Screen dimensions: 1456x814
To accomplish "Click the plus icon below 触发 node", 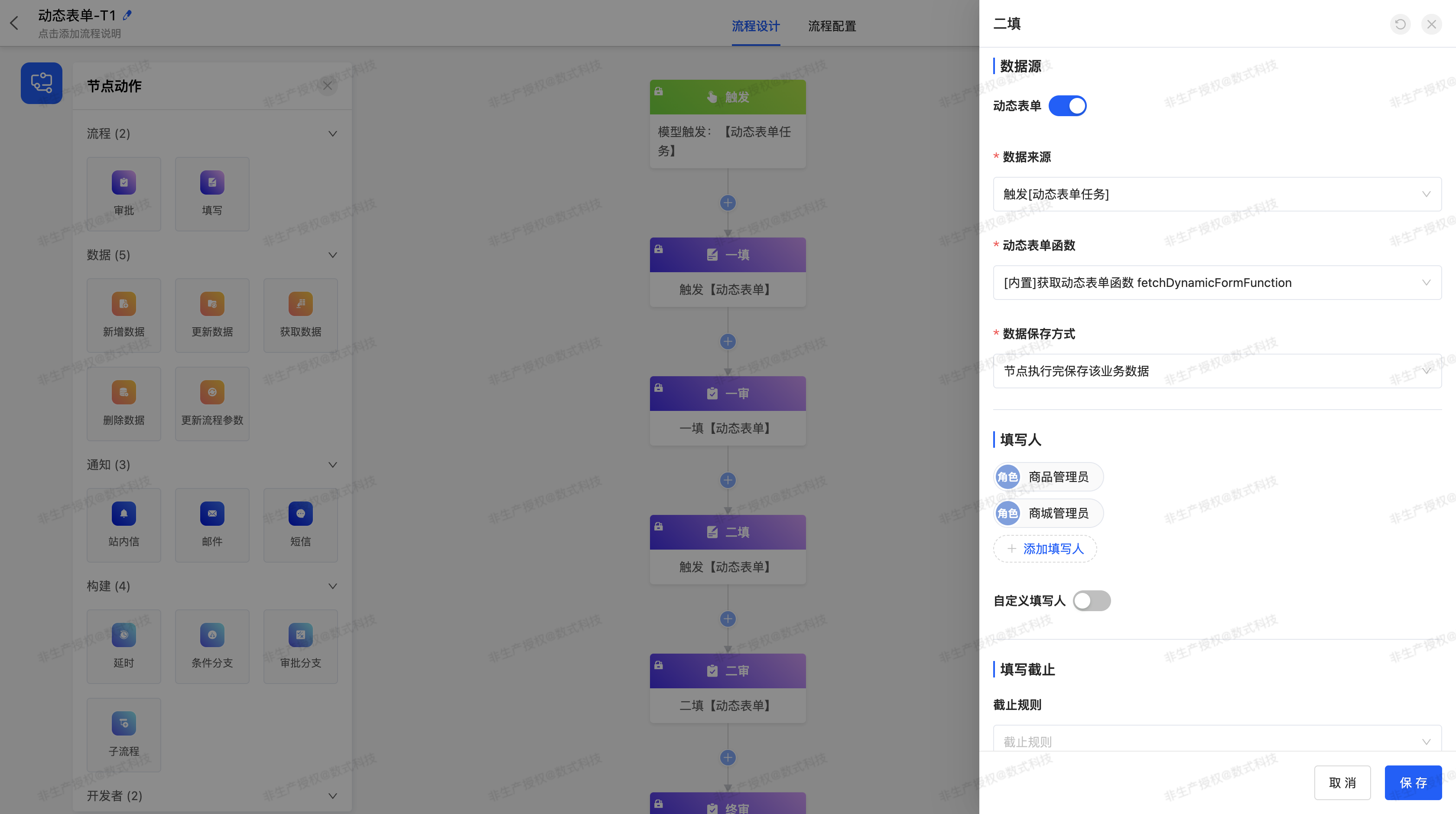I will click(728, 203).
